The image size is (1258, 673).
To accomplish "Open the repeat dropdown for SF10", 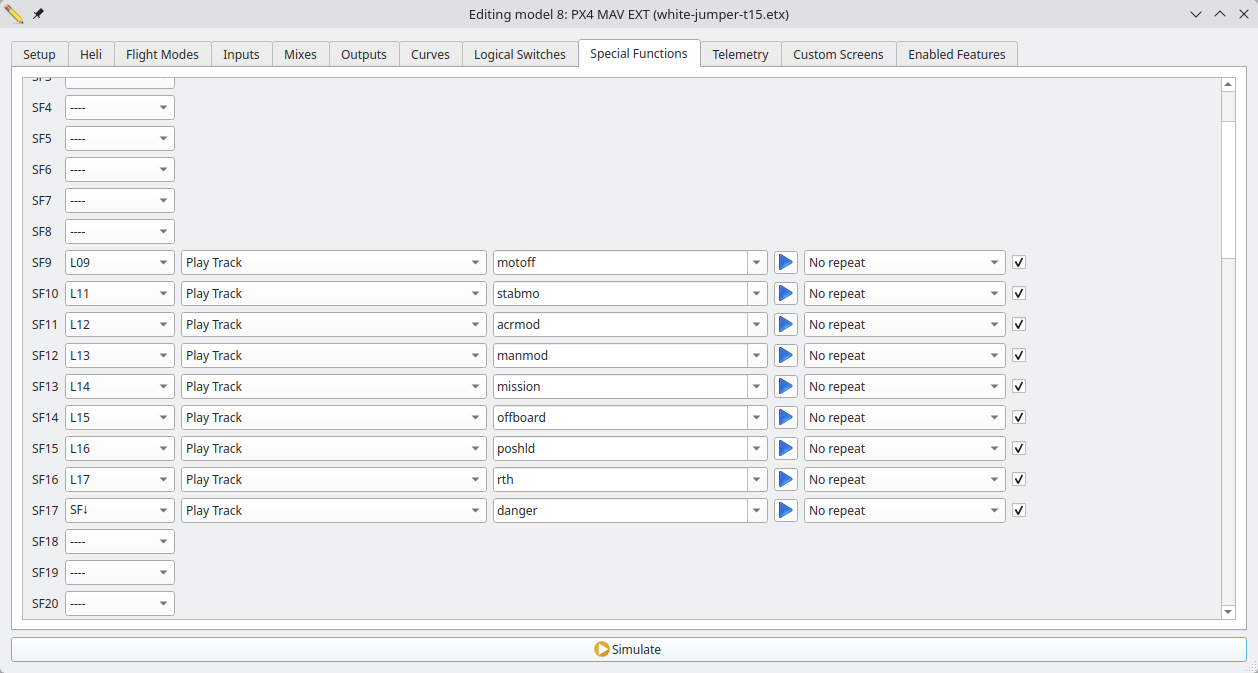I will pyautogui.click(x=904, y=293).
